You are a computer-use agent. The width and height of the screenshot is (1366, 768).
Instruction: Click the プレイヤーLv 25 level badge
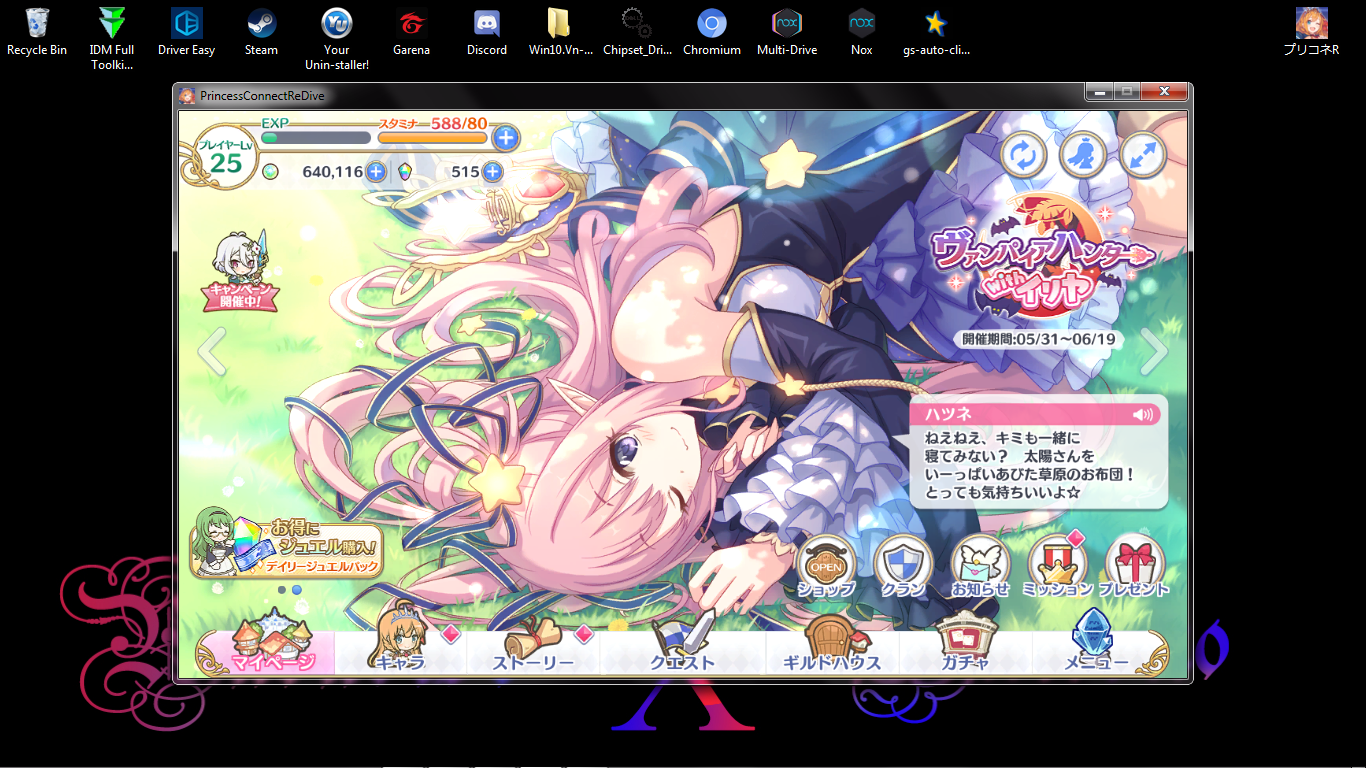[x=225, y=158]
